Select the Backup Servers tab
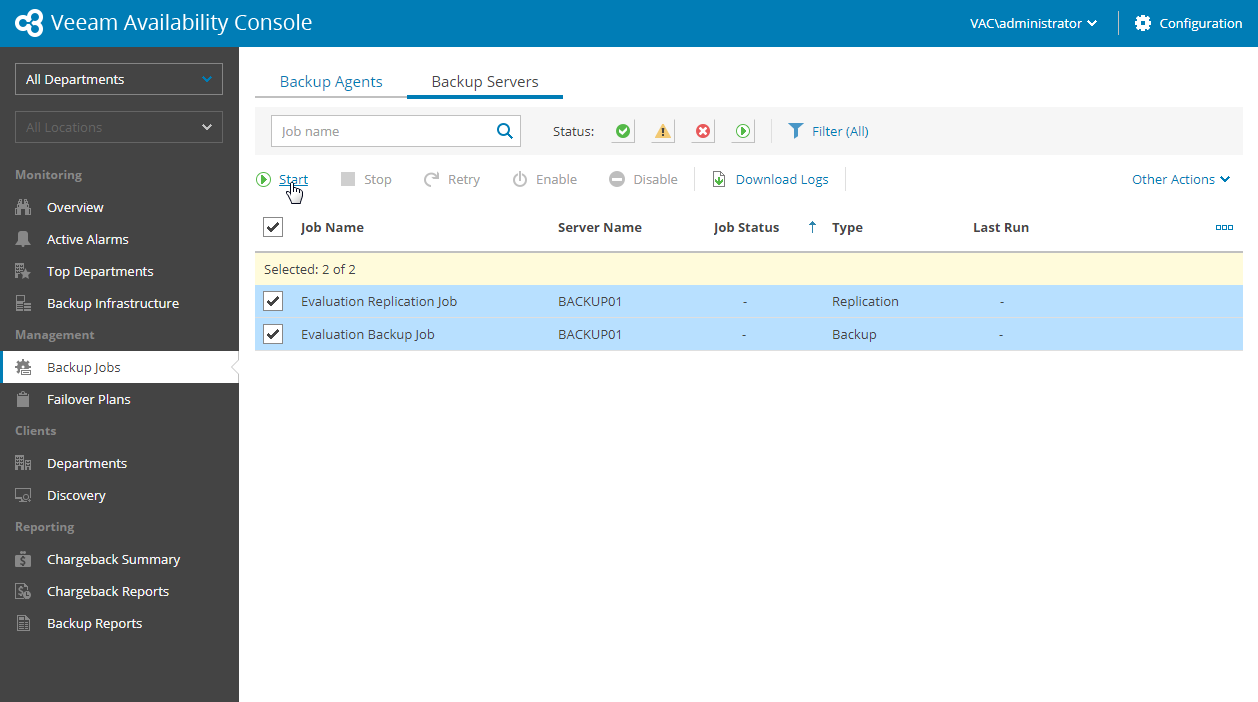 point(485,81)
